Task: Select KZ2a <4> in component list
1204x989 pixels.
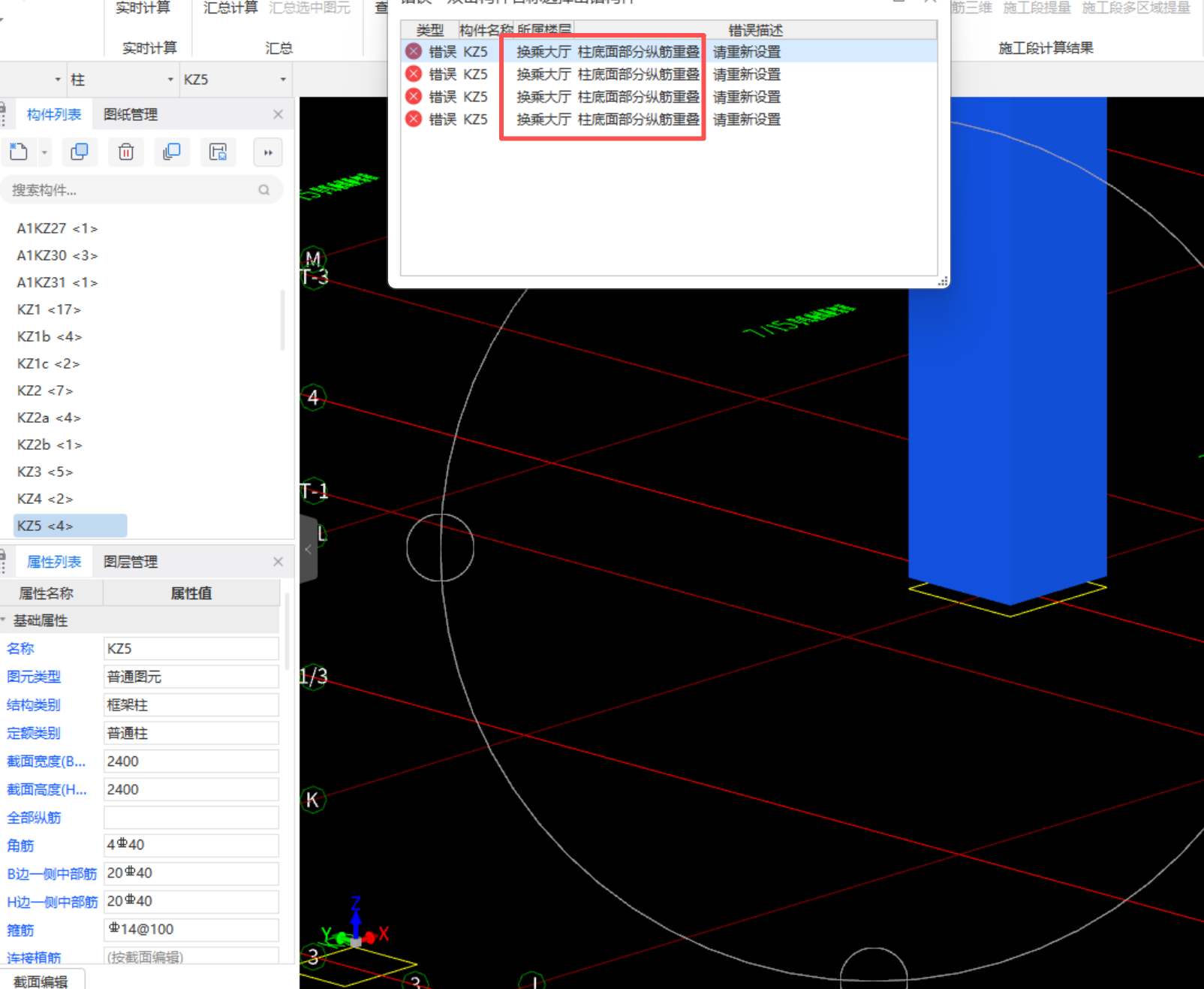Action: [x=49, y=418]
